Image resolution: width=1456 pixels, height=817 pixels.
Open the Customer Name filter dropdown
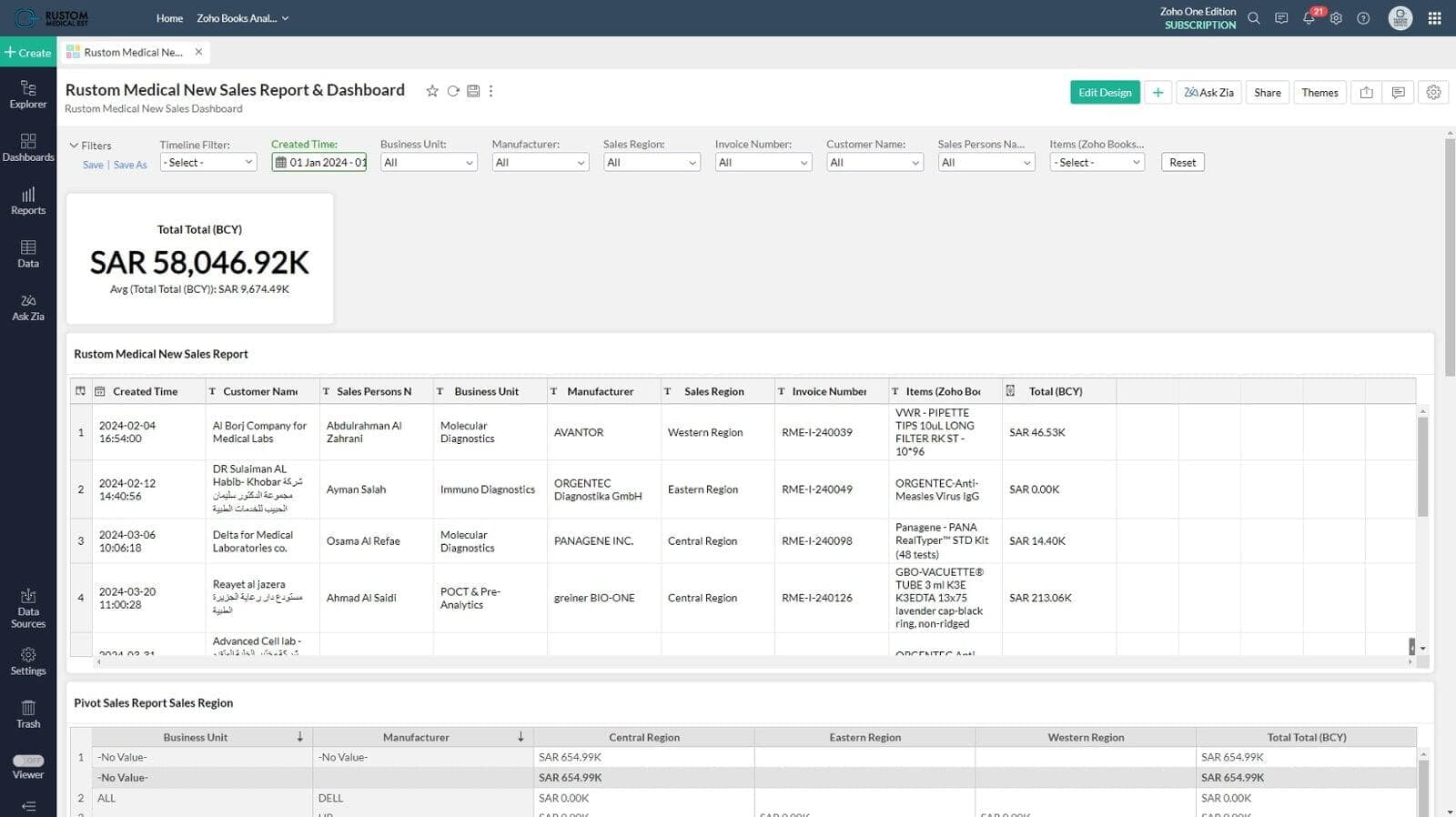coord(875,162)
